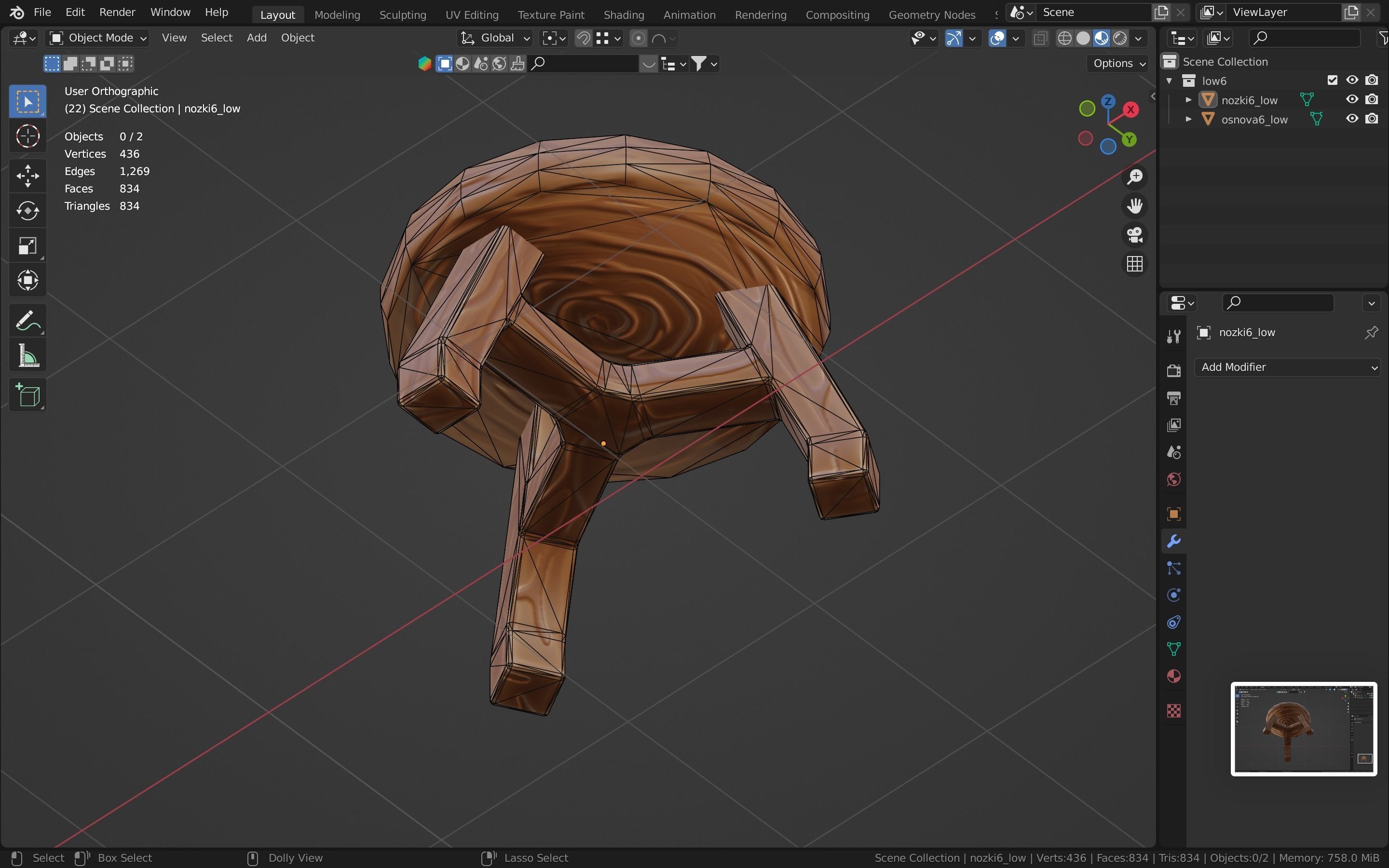Open the Material properties tab
This screenshot has width=1389, height=868.
tap(1174, 676)
